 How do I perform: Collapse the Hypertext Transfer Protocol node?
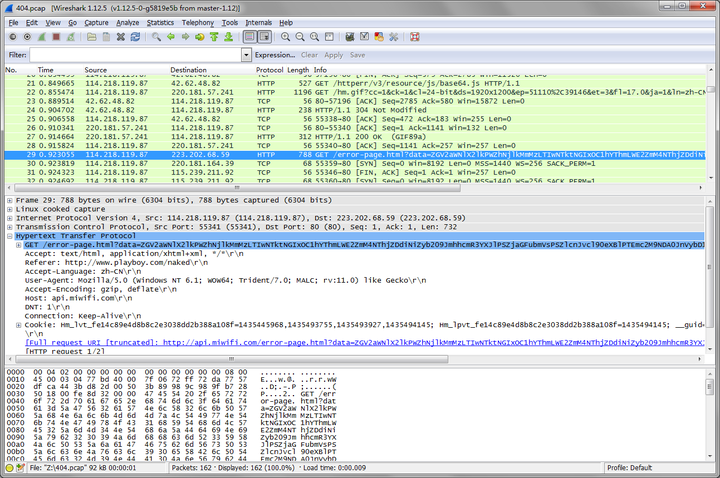coord(10,236)
